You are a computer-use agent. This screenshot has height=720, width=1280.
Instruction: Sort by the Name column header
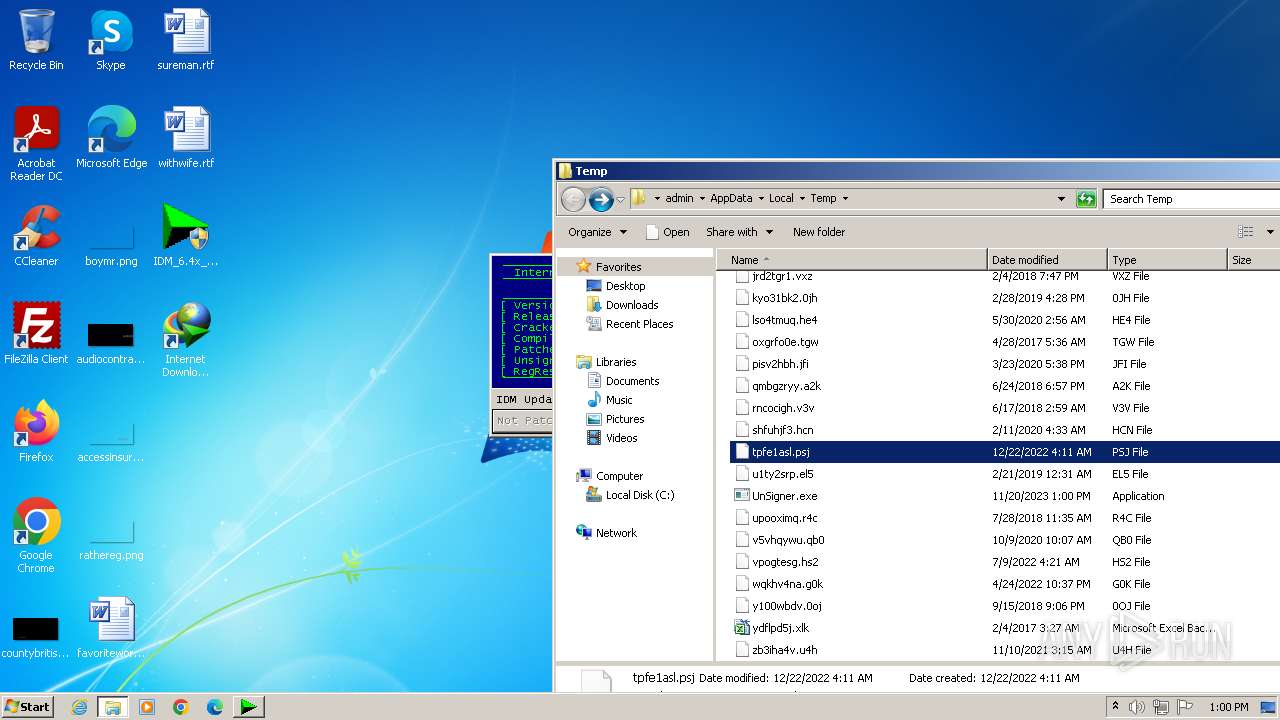click(852, 260)
